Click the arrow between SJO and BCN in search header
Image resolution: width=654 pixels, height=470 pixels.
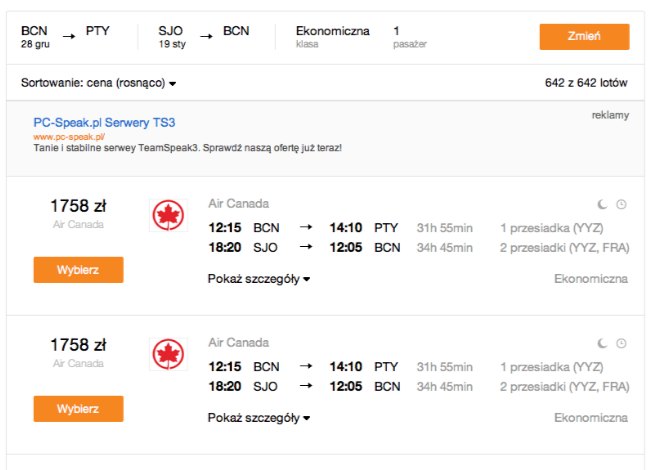pyautogui.click(x=206, y=37)
